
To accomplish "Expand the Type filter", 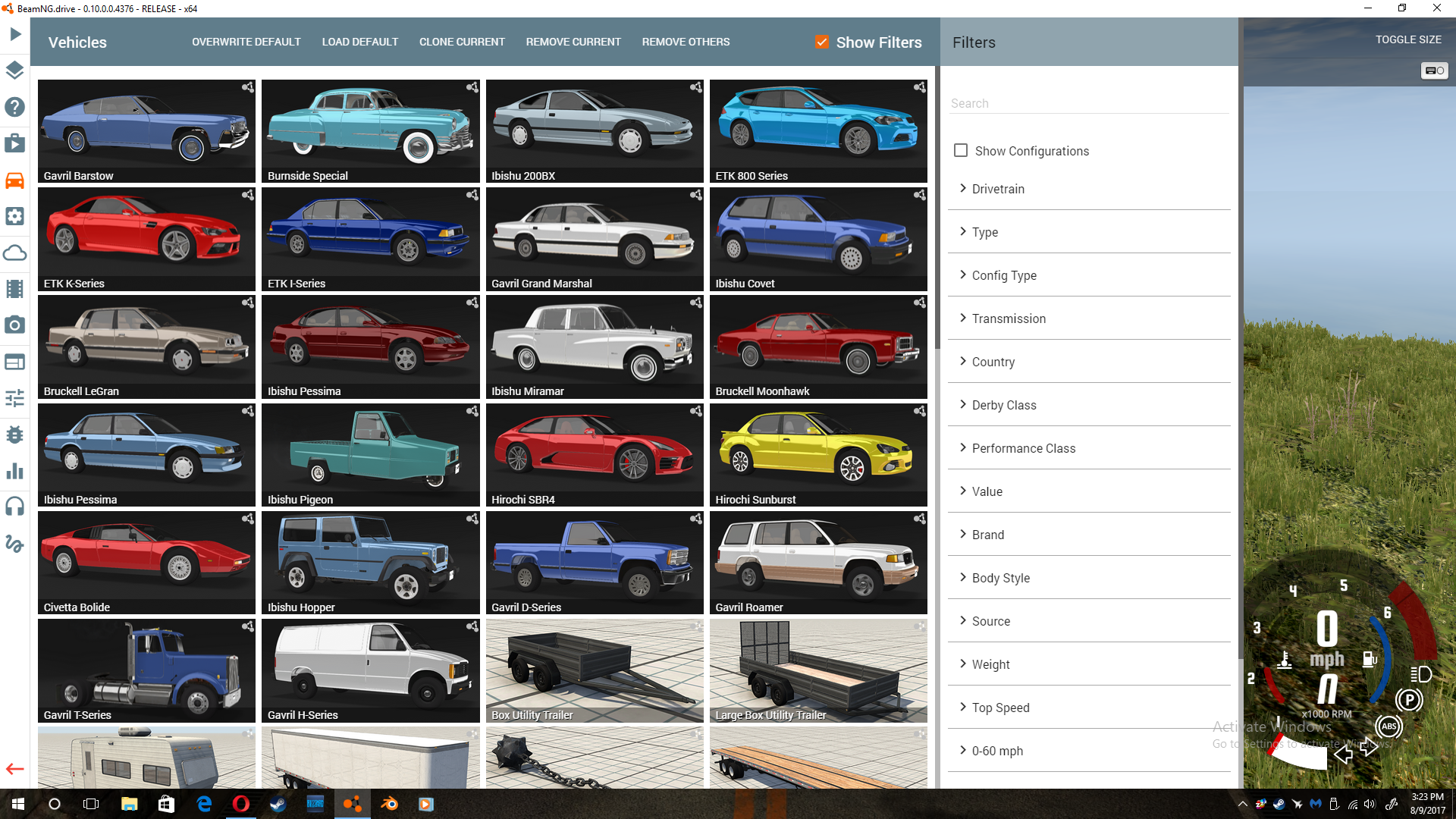I will point(1089,232).
